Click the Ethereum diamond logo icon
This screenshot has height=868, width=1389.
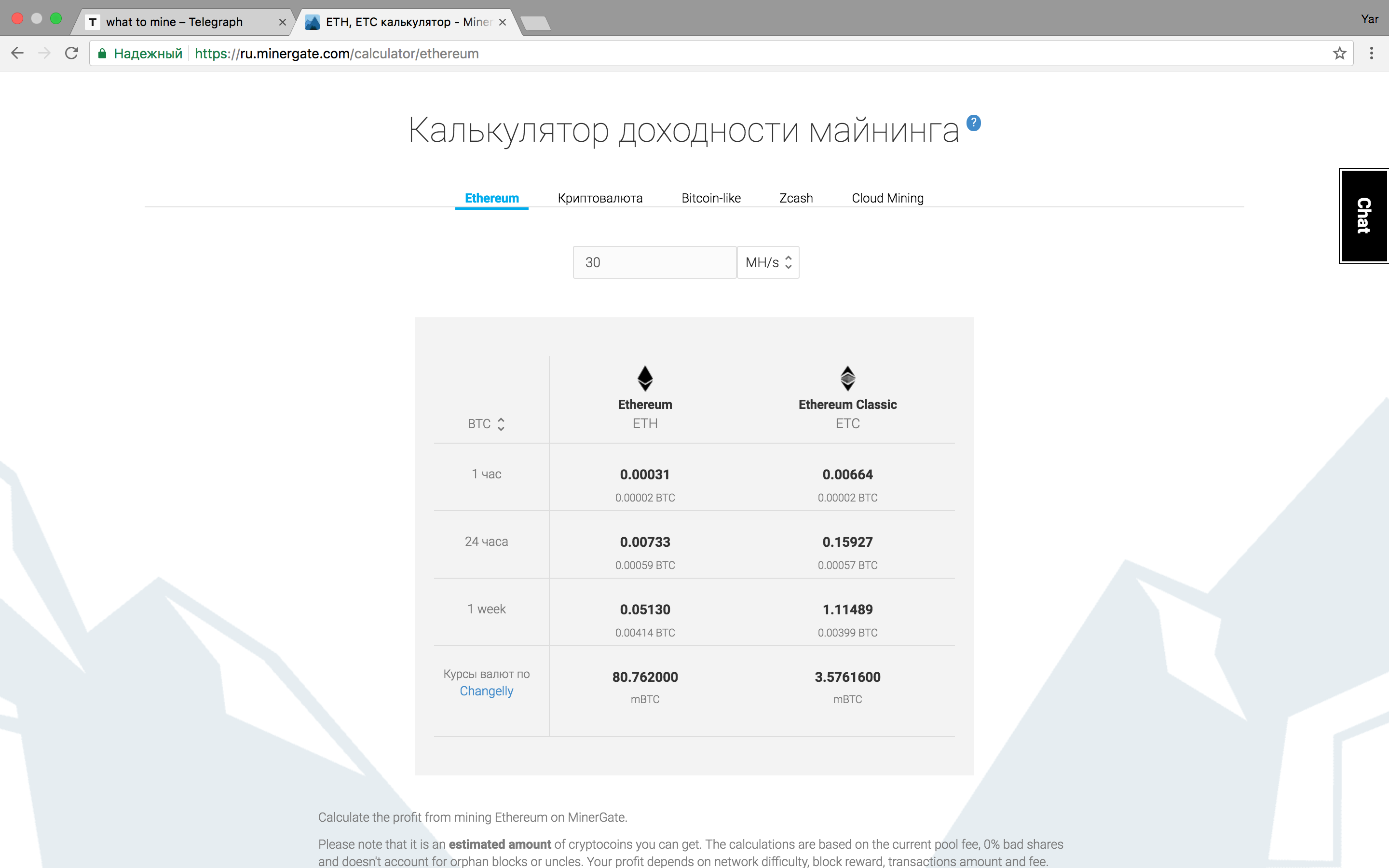[645, 379]
